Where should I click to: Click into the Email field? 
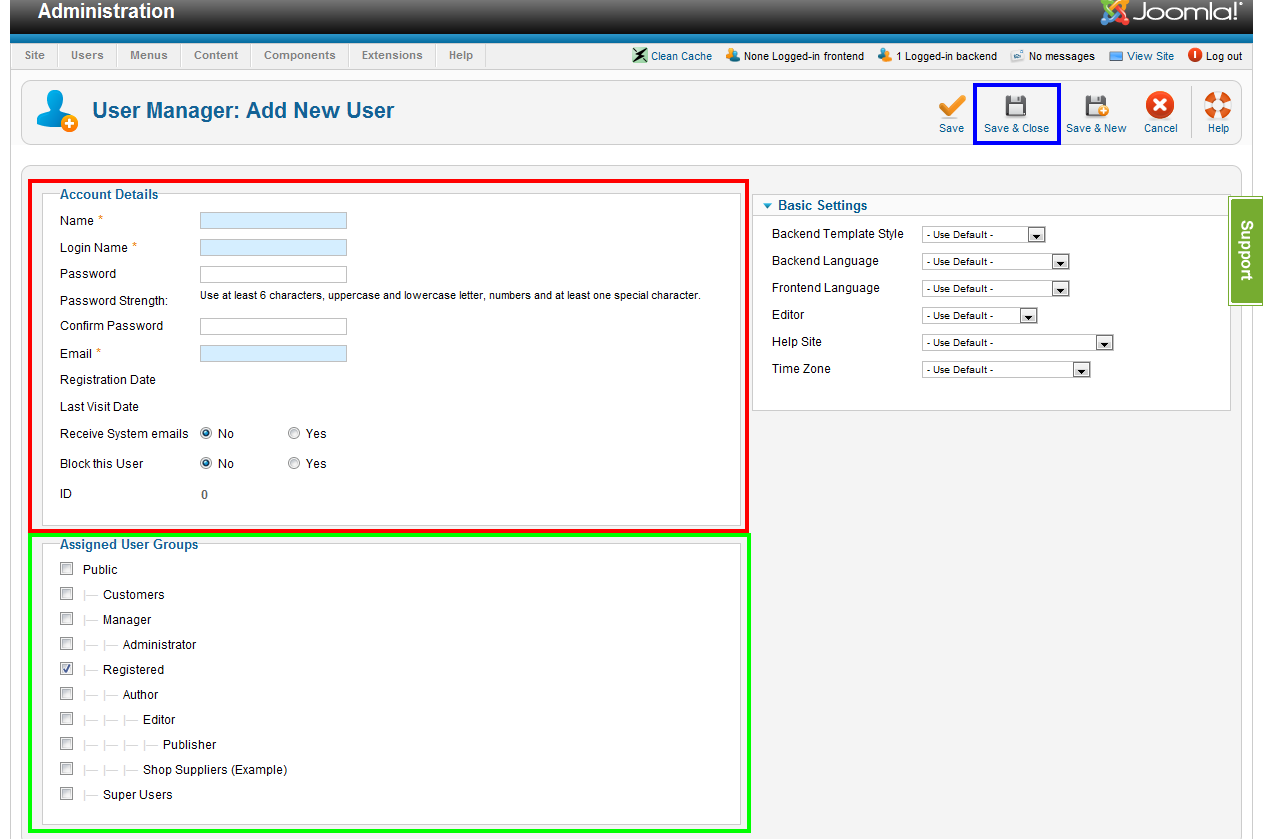click(x=273, y=354)
